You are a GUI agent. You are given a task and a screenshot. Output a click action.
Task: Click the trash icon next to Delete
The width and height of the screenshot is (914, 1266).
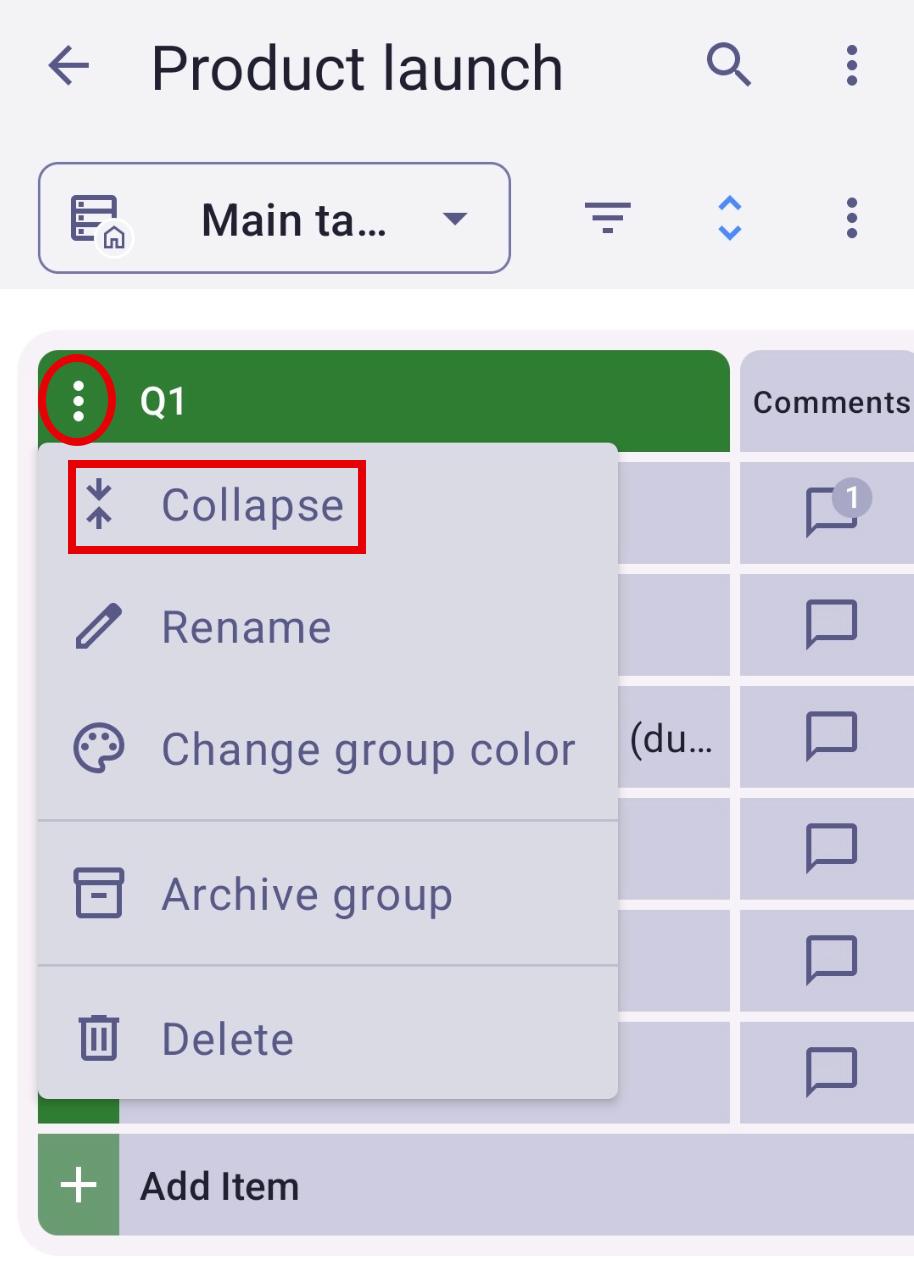(97, 1039)
